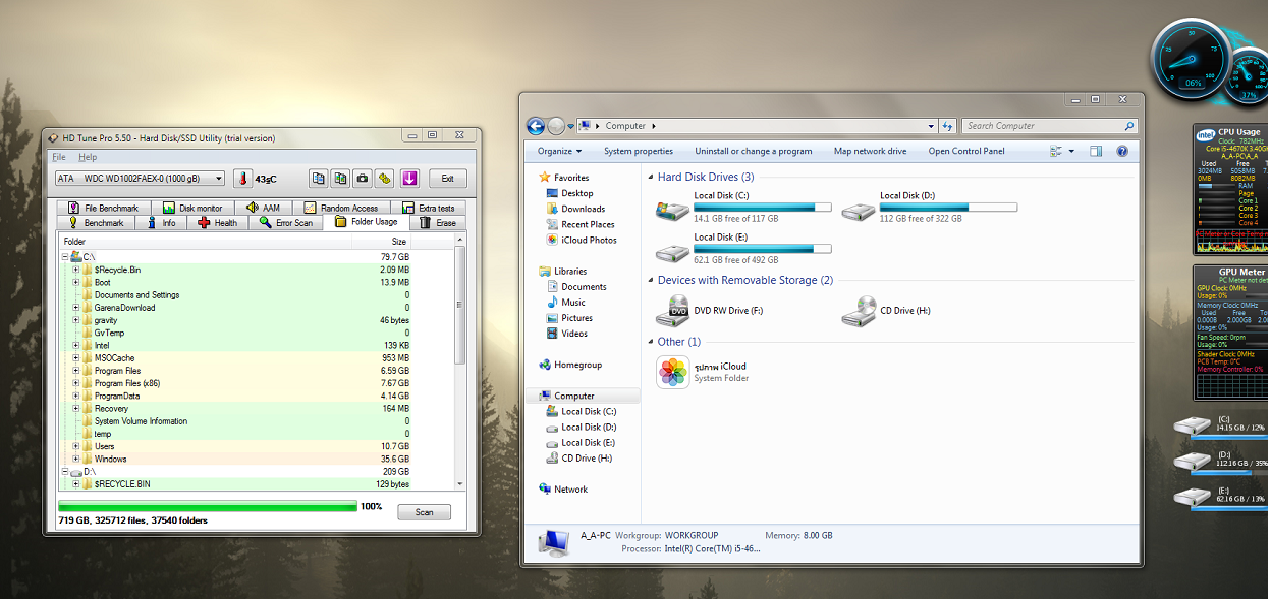Screen dimensions: 1268x599
Task: Click the Local Disk (D:) capacity bar
Action: point(948,208)
